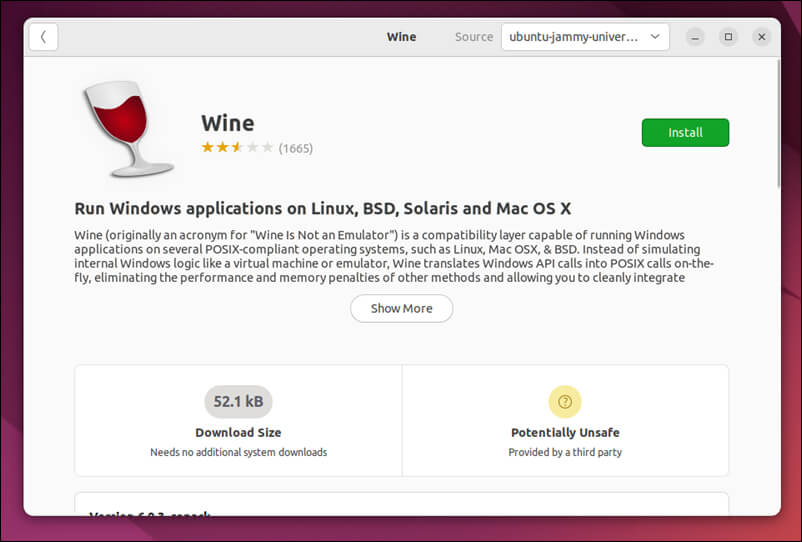Screen dimensions: 802x542
Task: Click the Wine glass app icon
Action: (x=128, y=129)
